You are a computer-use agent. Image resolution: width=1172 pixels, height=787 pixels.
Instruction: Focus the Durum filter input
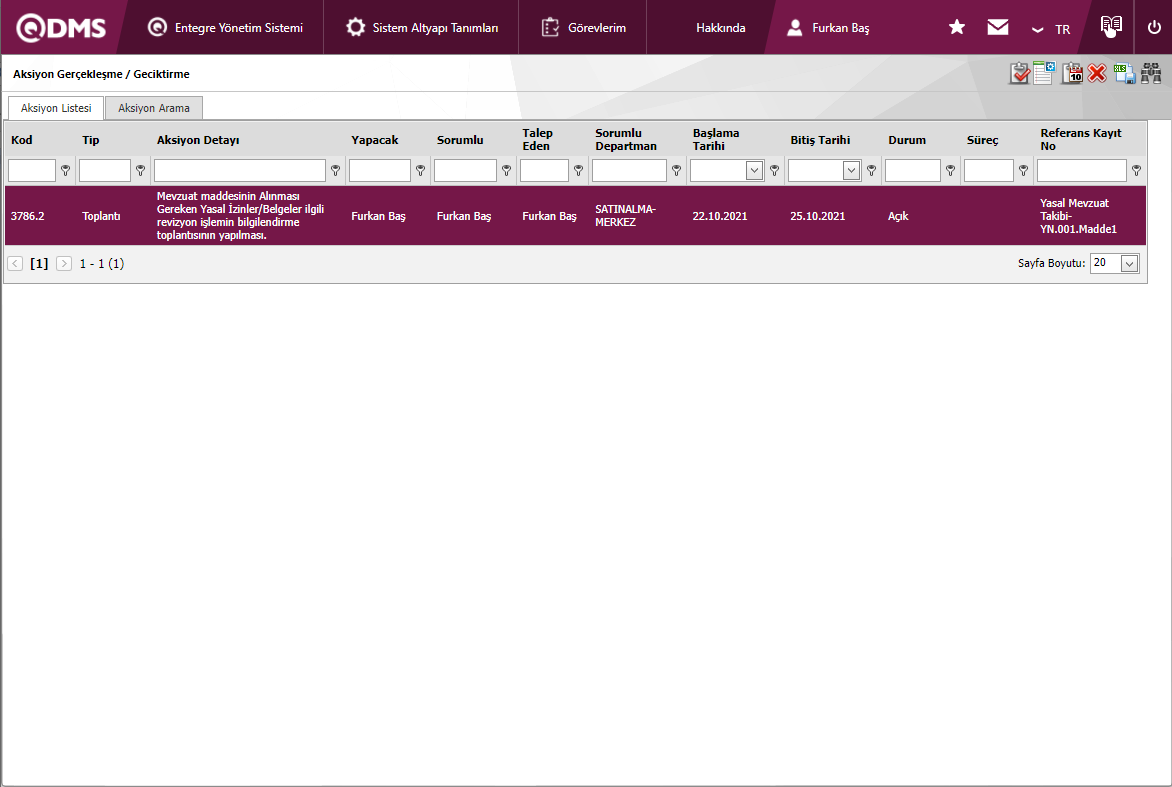tap(913, 170)
